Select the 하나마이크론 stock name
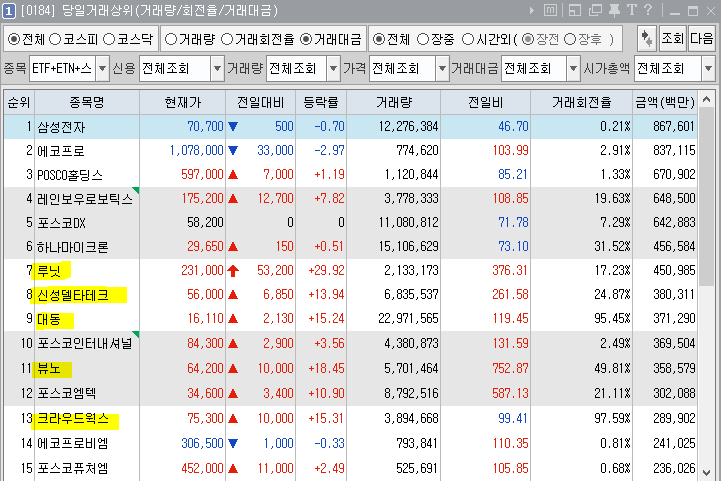This screenshot has height=481, width=721. [x=73, y=247]
